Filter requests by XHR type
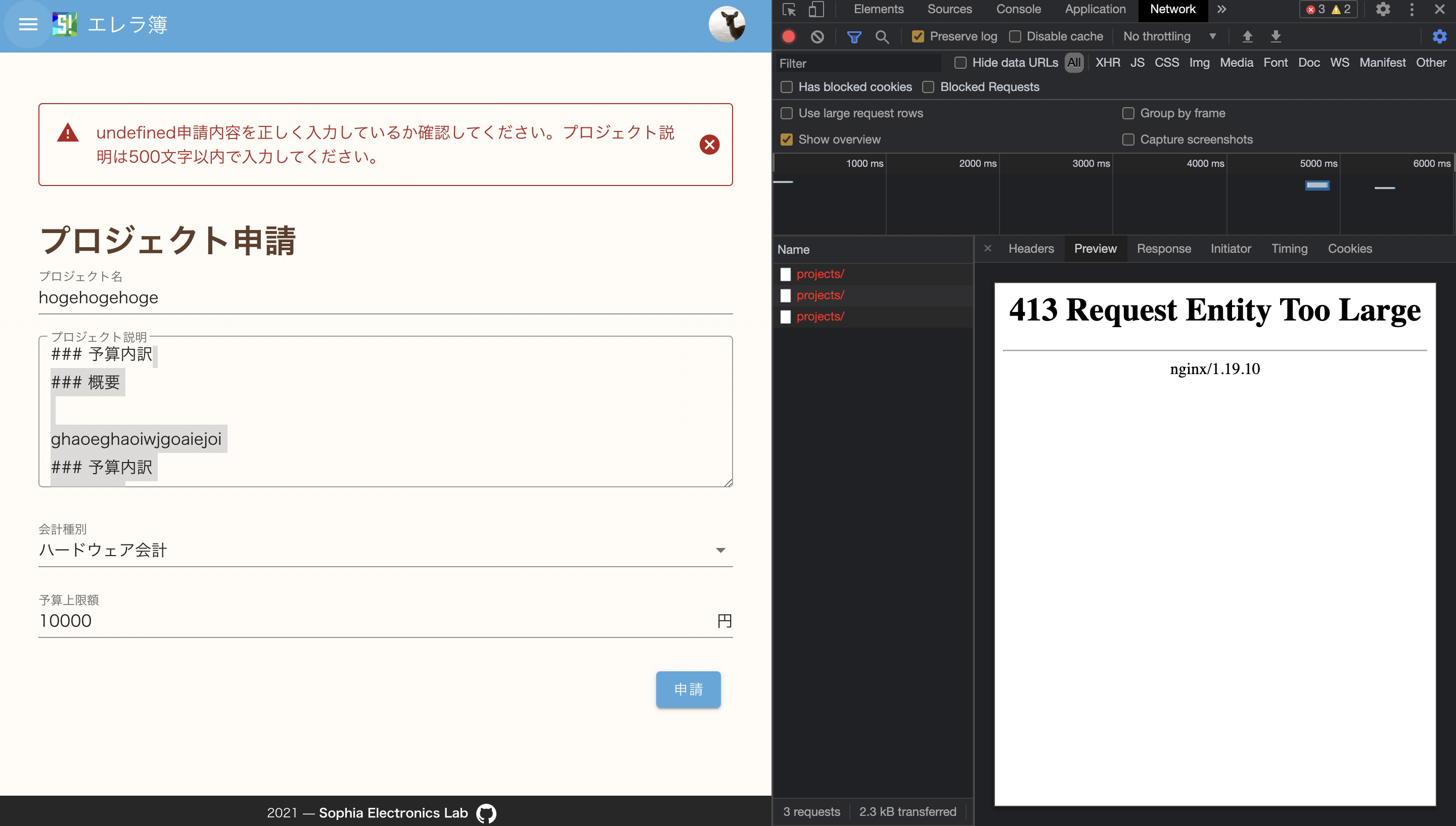Image resolution: width=1456 pixels, height=826 pixels. tap(1107, 62)
